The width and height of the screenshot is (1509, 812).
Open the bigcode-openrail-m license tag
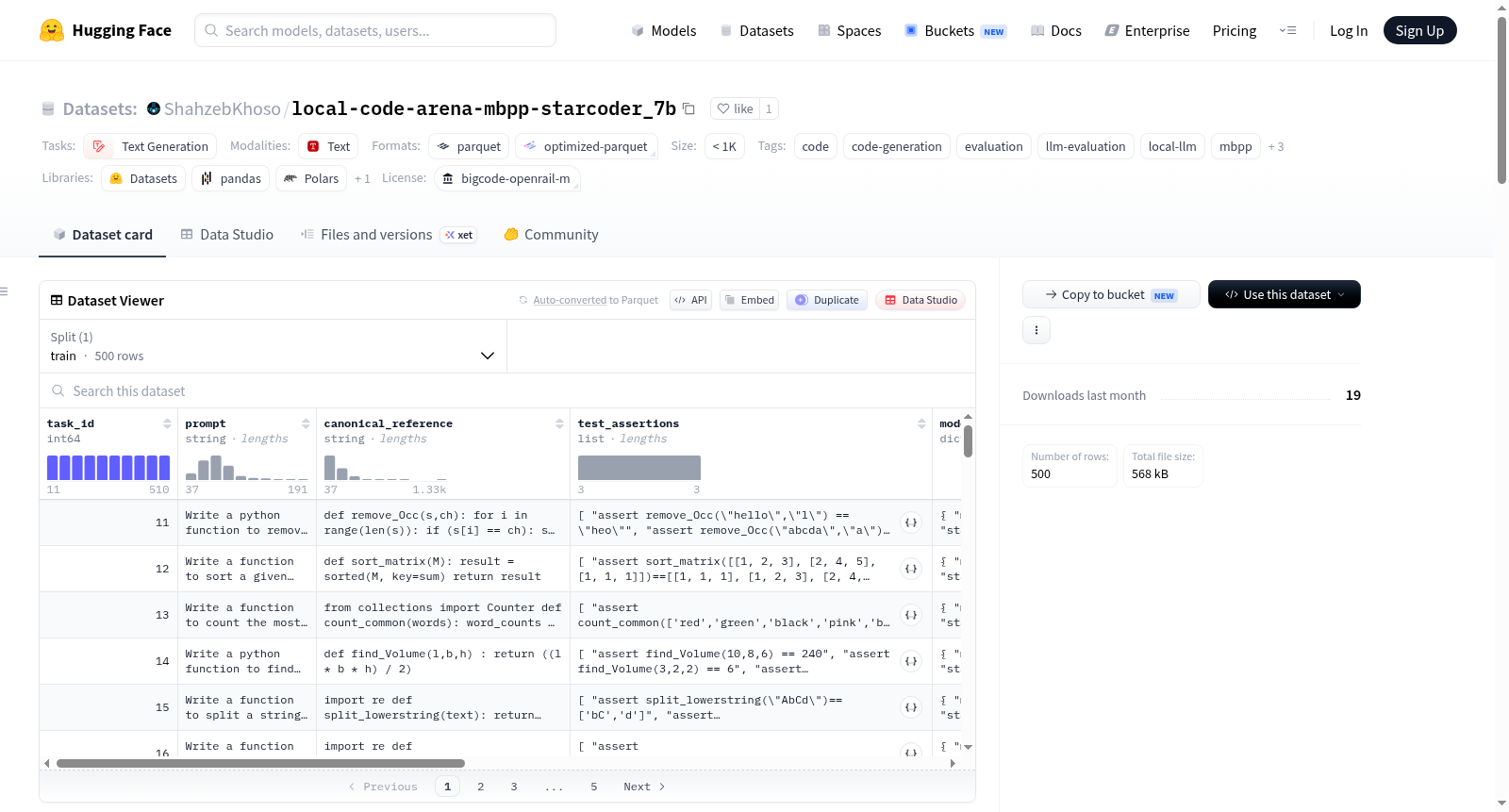506,178
